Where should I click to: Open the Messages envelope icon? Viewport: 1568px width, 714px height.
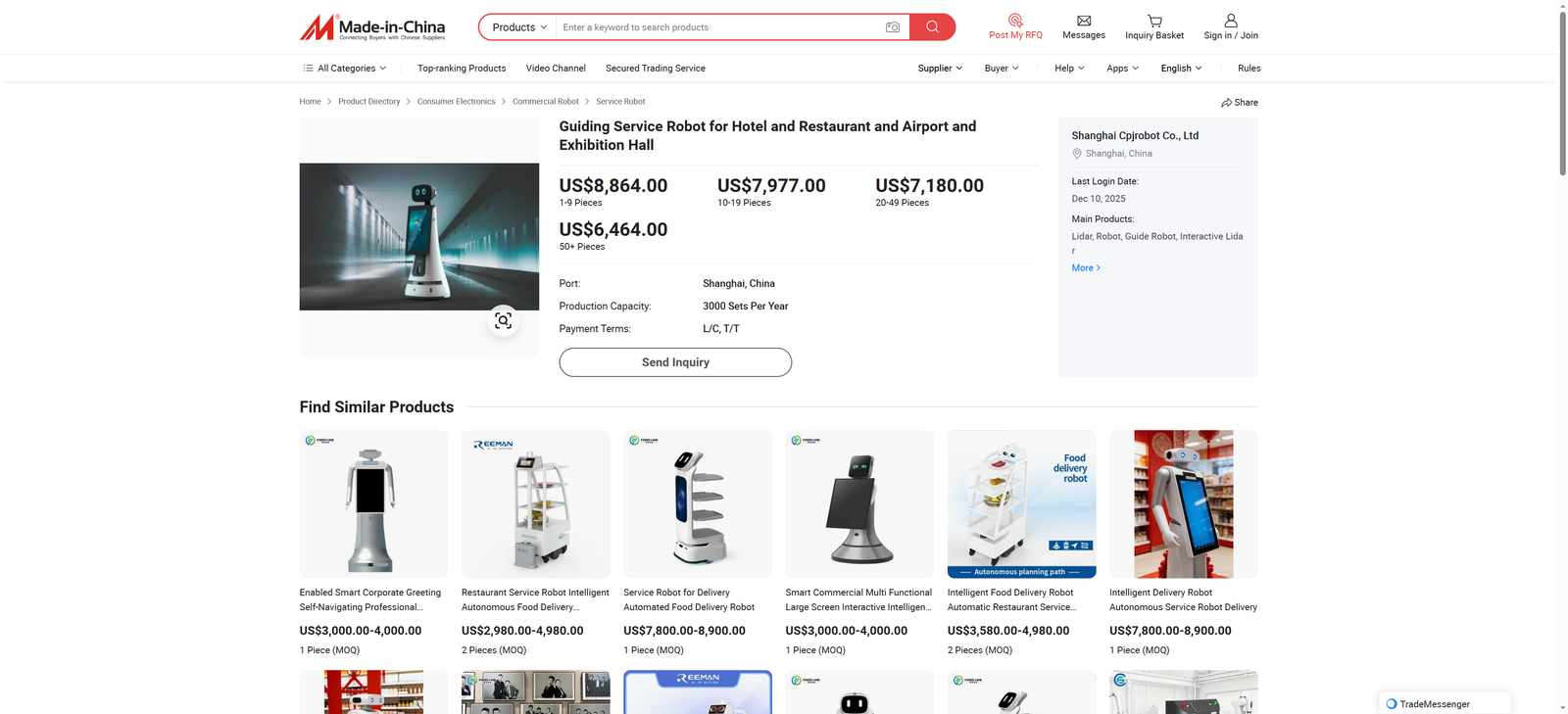coord(1083,21)
